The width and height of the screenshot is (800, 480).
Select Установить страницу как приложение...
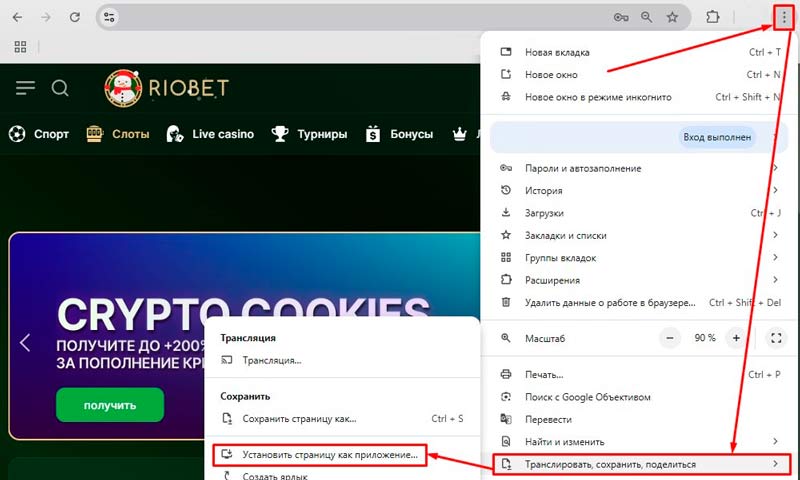[x=319, y=454]
